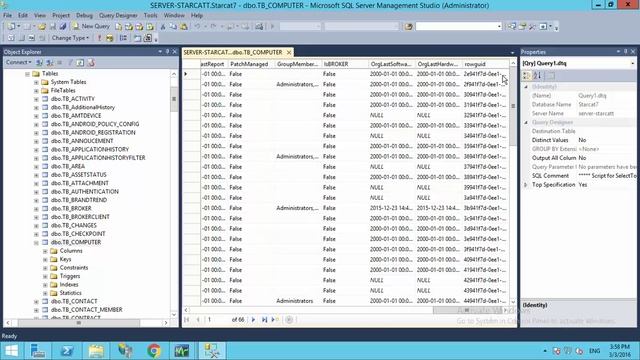
Task: Click the Alphabetical sort icon in Properties
Action: [x=537, y=76]
